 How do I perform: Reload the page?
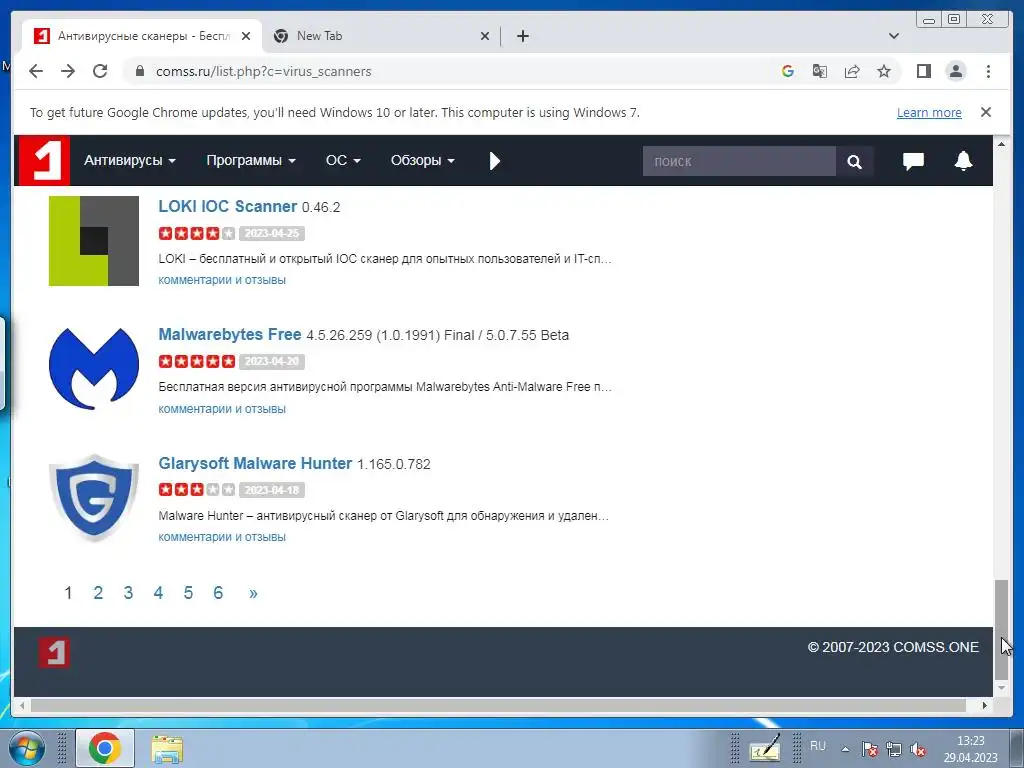(x=100, y=71)
